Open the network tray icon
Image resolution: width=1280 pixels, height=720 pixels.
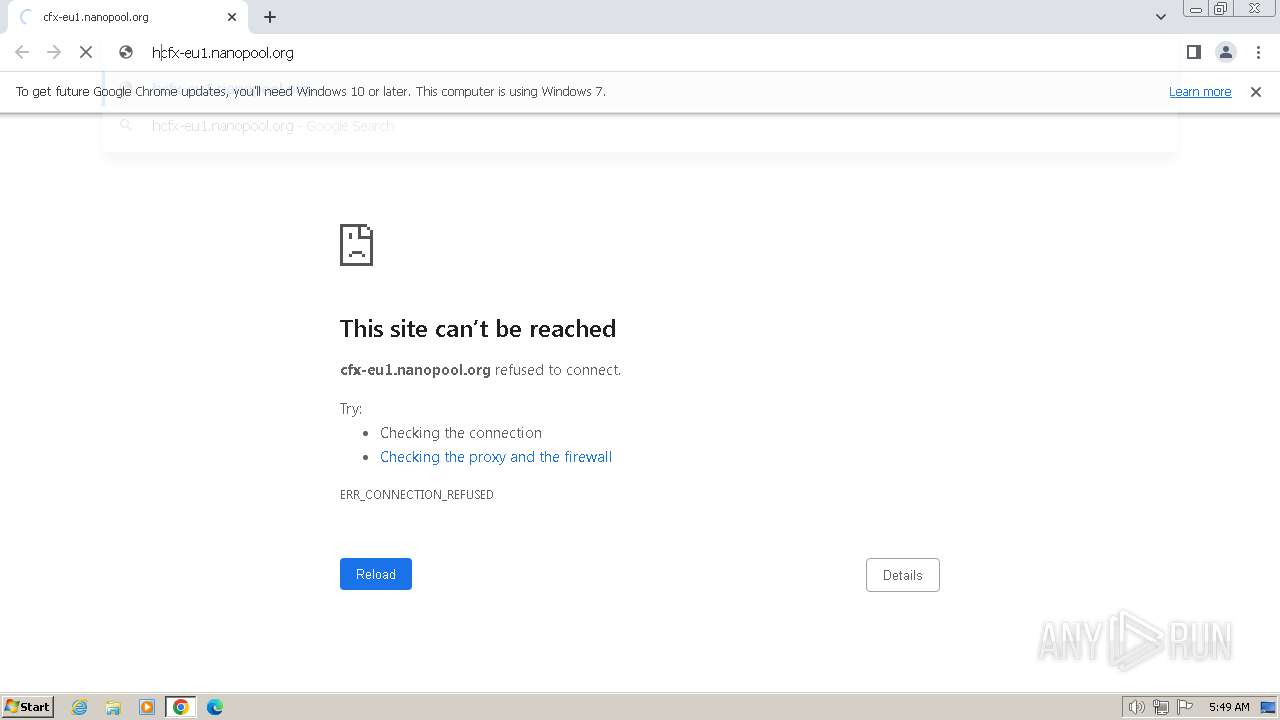tap(1161, 707)
